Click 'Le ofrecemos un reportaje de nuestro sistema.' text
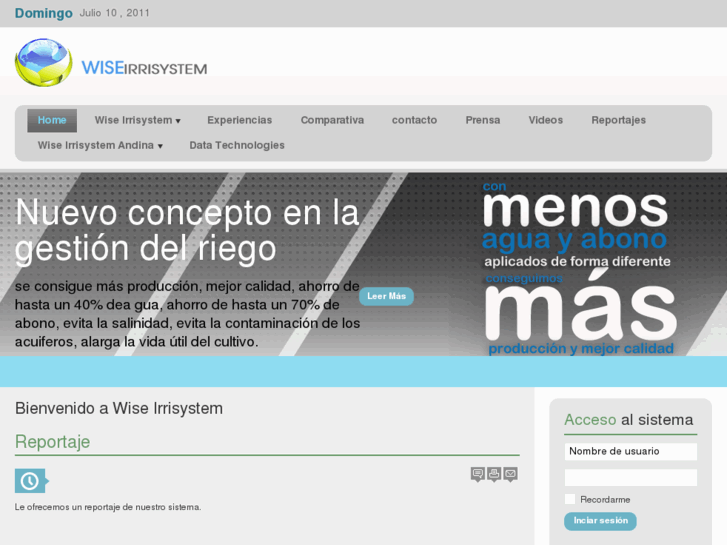The image size is (727, 545). click(108, 507)
